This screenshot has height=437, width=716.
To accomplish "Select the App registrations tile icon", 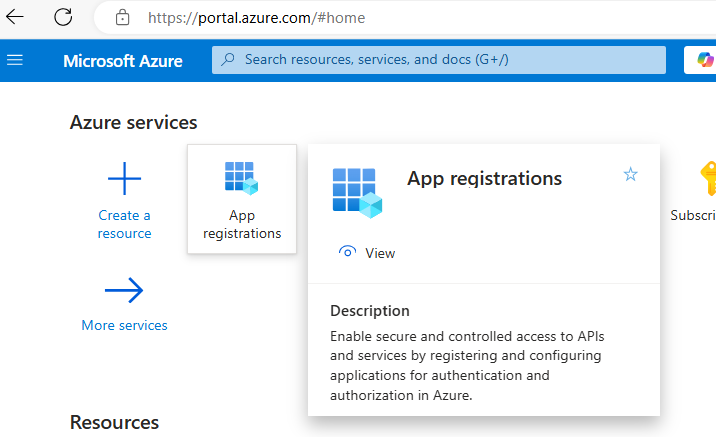I will (241, 178).
